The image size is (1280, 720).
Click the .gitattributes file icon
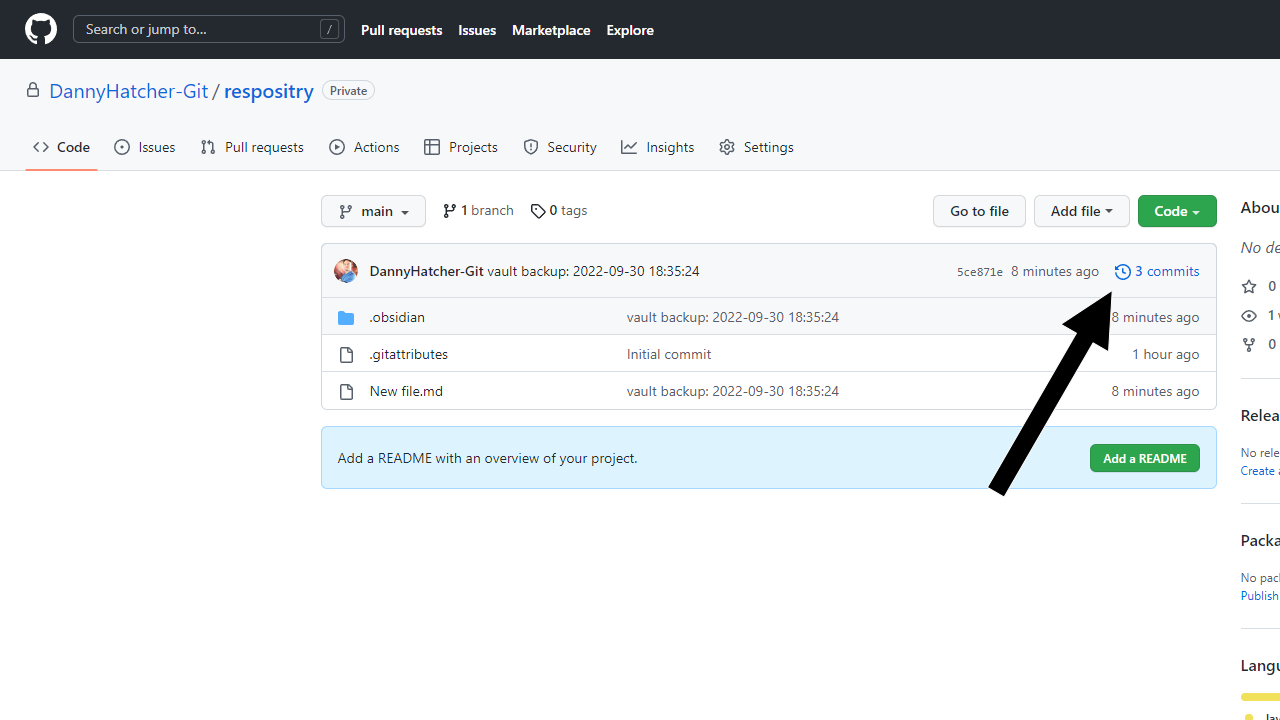pos(346,355)
